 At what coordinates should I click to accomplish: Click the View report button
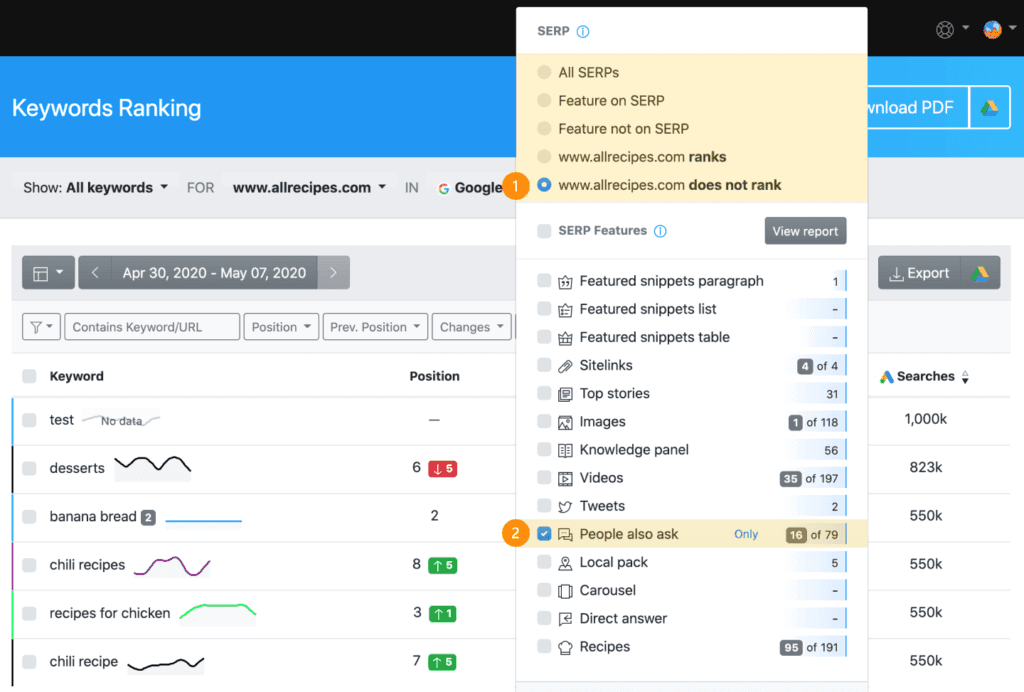tap(805, 231)
